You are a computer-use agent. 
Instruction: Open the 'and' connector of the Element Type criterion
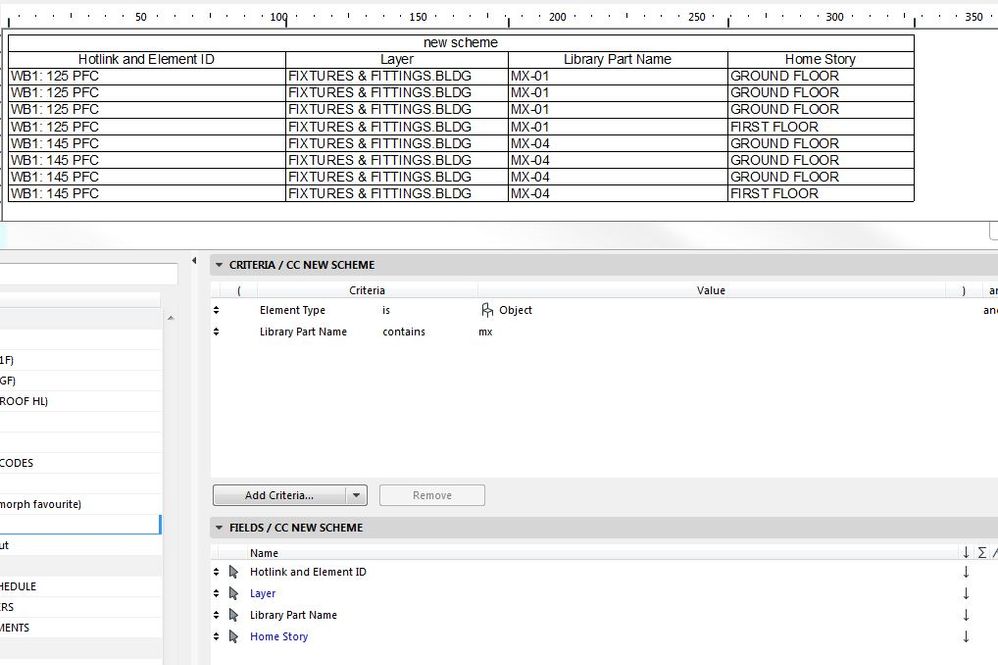pos(990,311)
